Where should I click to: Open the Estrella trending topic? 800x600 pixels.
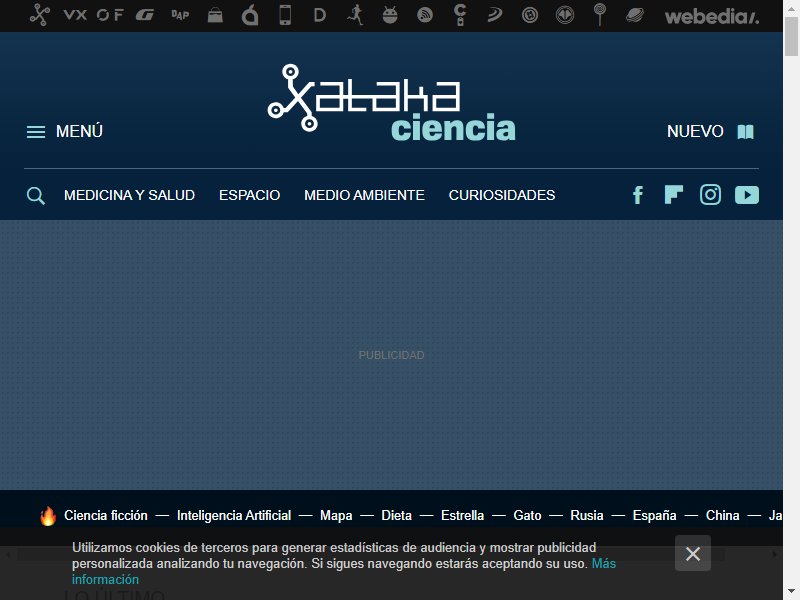pos(462,516)
